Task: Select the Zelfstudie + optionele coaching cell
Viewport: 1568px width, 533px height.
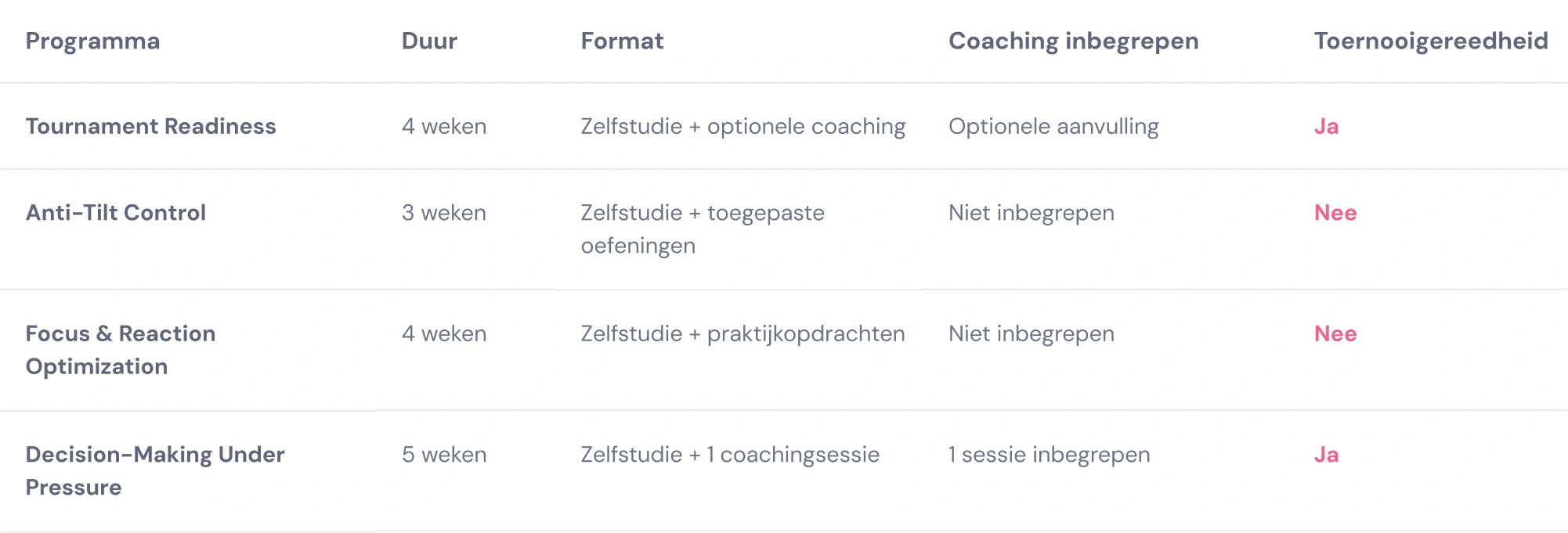Action: 742,126
